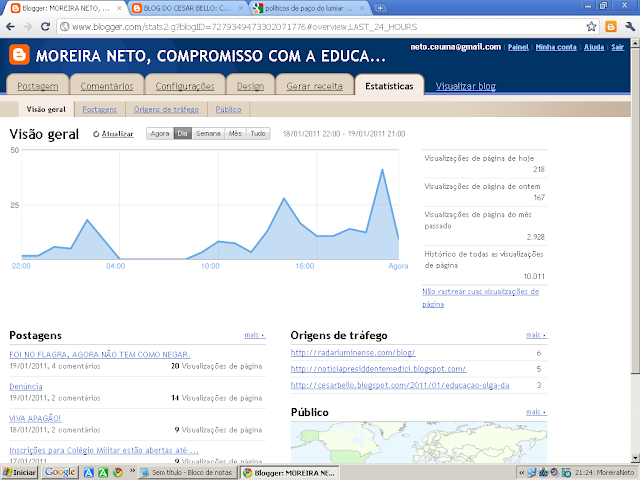Close the BLOG DO CESAR BELLO tab
Screen dimensions: 640x480
(241, 8)
